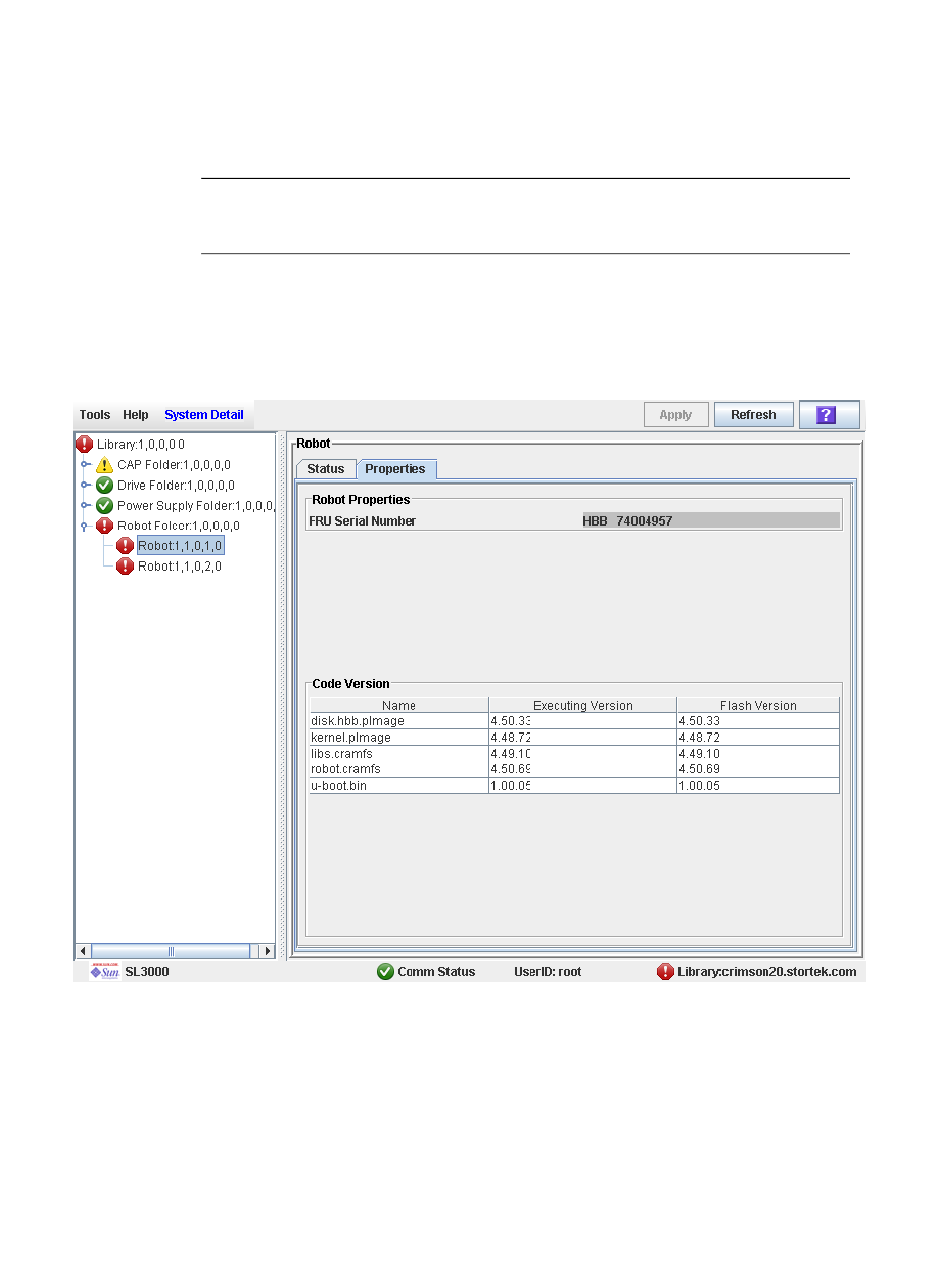The height and width of the screenshot is (1288, 942).
Task: Switch to the Status tab
Action: [325, 469]
